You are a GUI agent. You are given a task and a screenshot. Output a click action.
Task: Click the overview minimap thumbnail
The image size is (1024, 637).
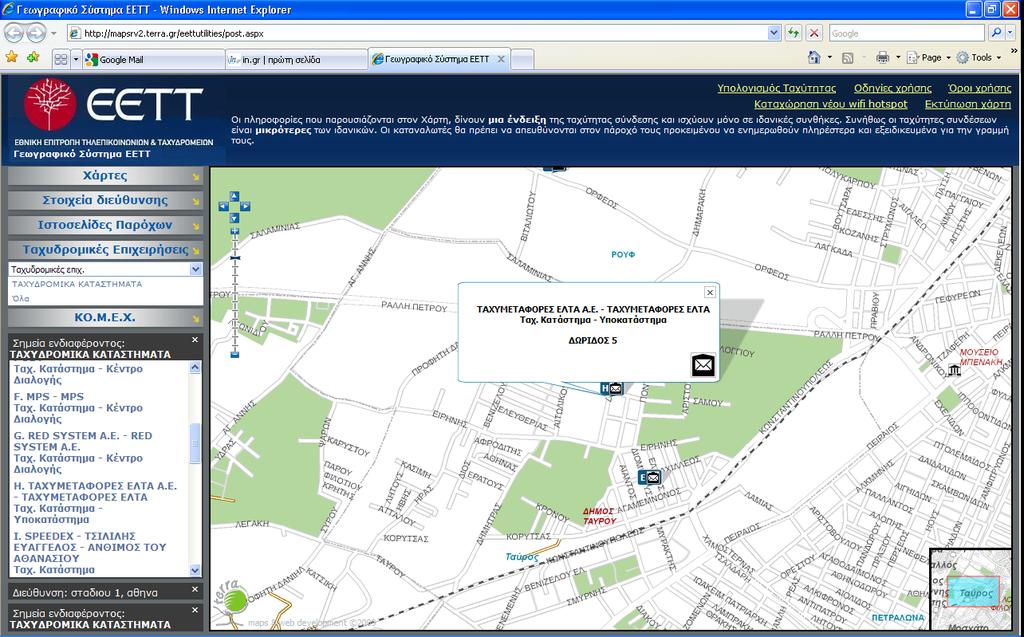[971, 588]
